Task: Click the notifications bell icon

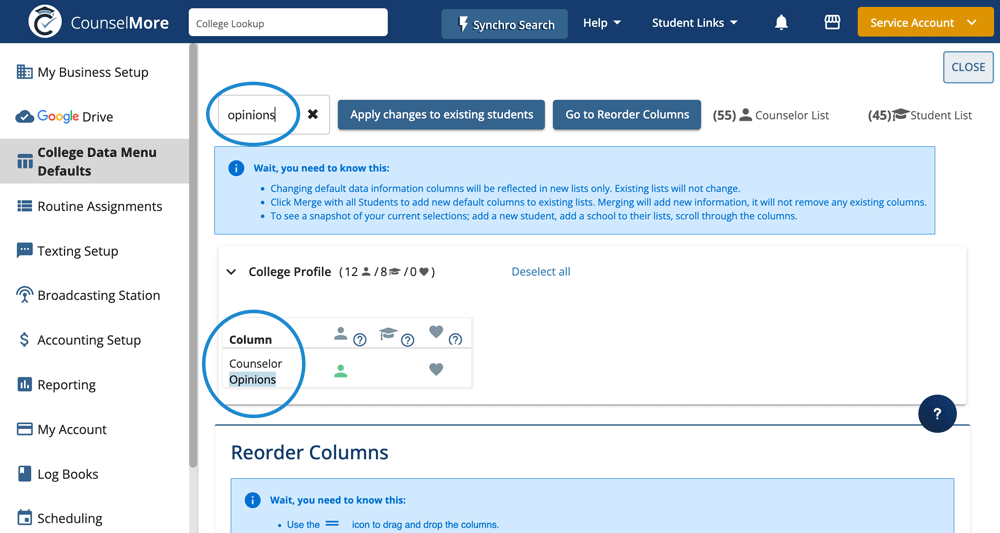Action: point(781,23)
